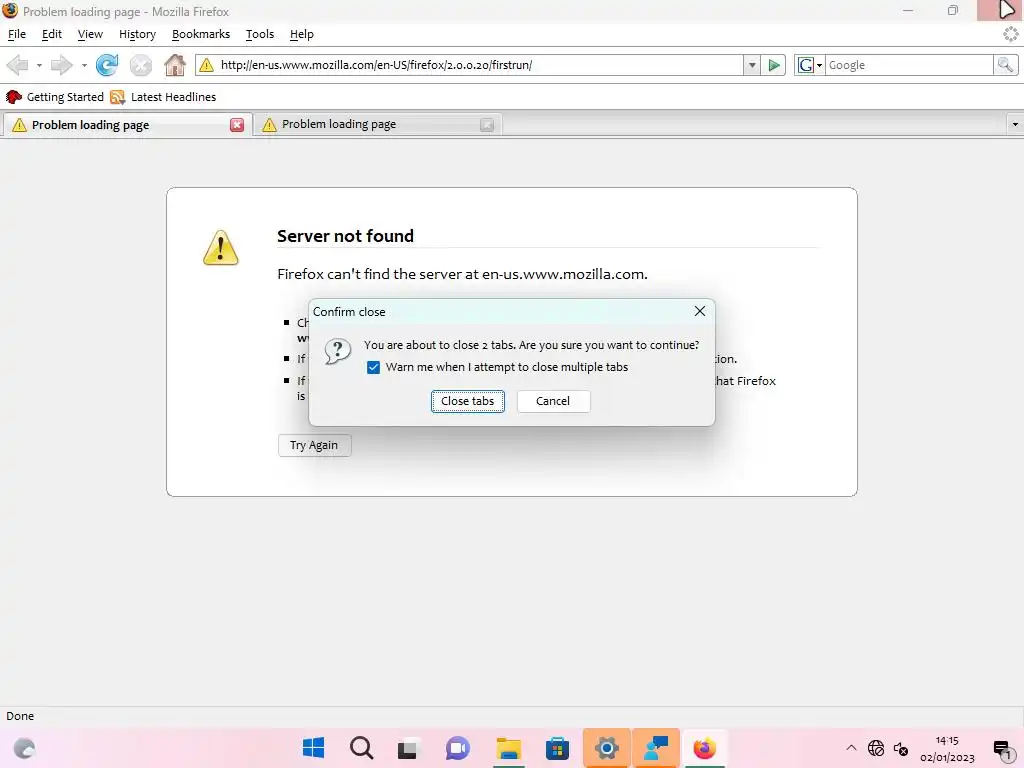Open the list all tabs dropdown

[1015, 124]
